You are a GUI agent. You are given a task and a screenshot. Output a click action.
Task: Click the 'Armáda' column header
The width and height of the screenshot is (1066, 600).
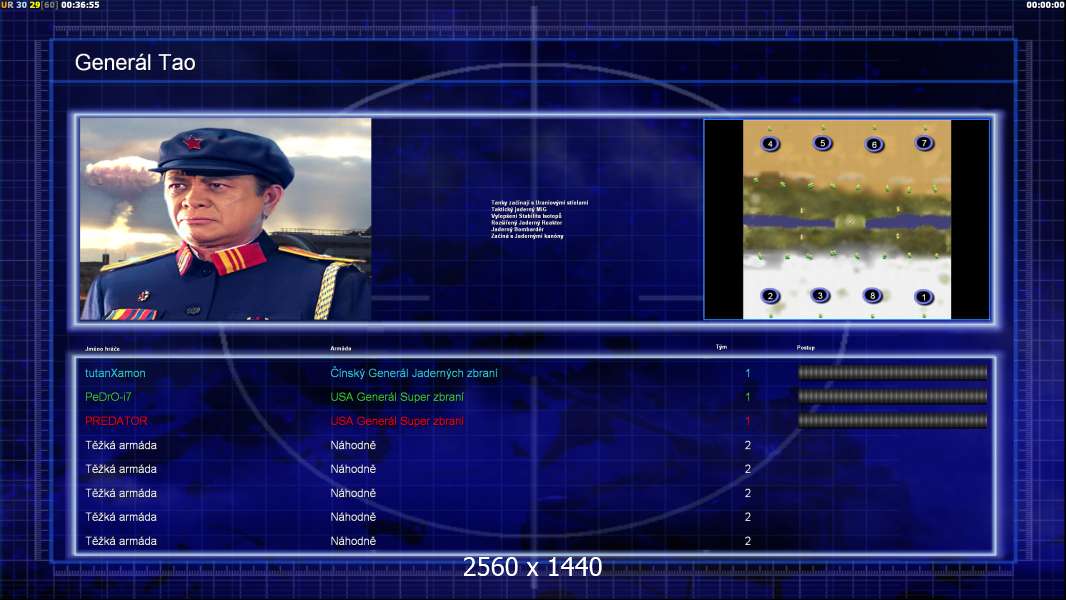click(341, 349)
